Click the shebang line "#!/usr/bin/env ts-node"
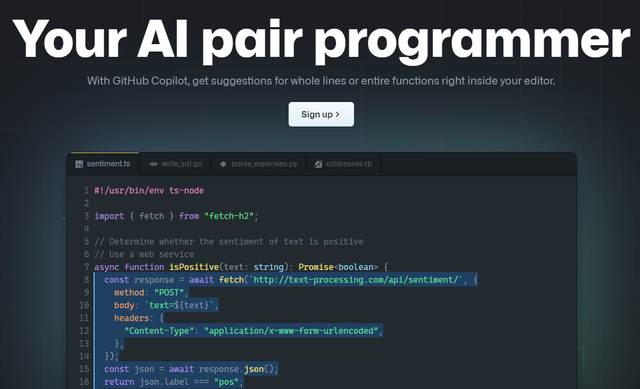Viewport: 640px width, 389px height. [x=149, y=191]
